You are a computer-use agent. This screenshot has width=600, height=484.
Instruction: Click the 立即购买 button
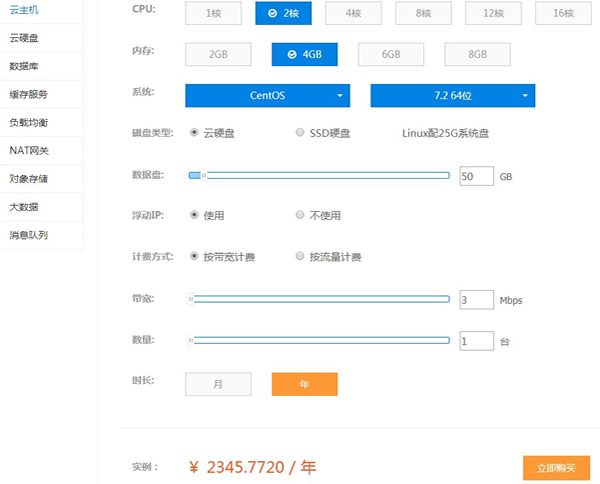pos(556,467)
